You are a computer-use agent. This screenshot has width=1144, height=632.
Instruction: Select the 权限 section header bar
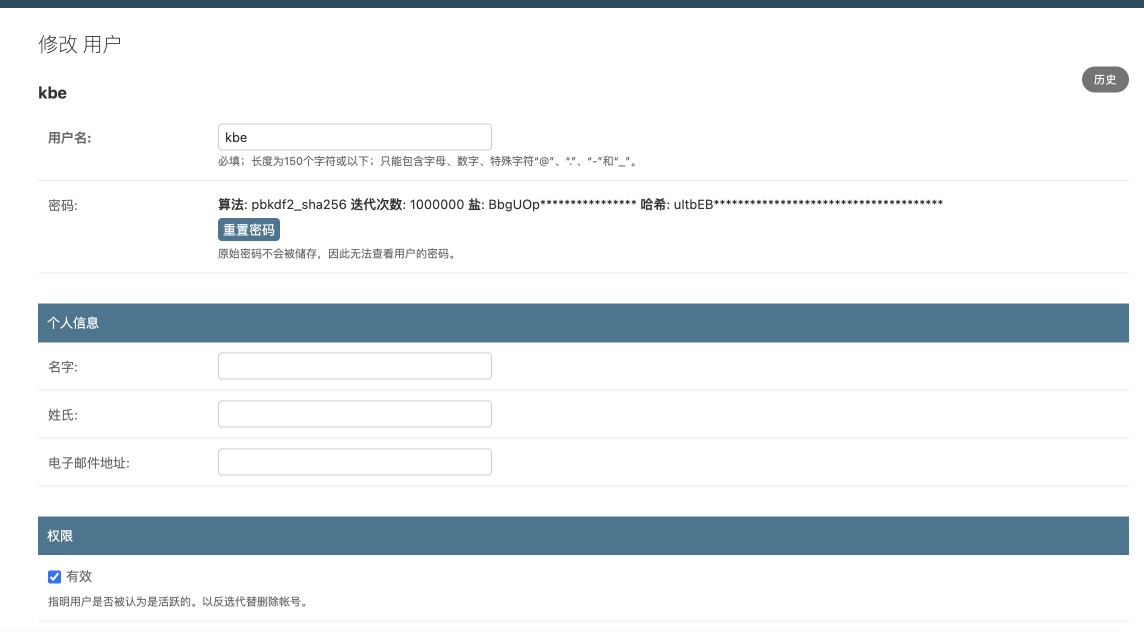click(583, 536)
